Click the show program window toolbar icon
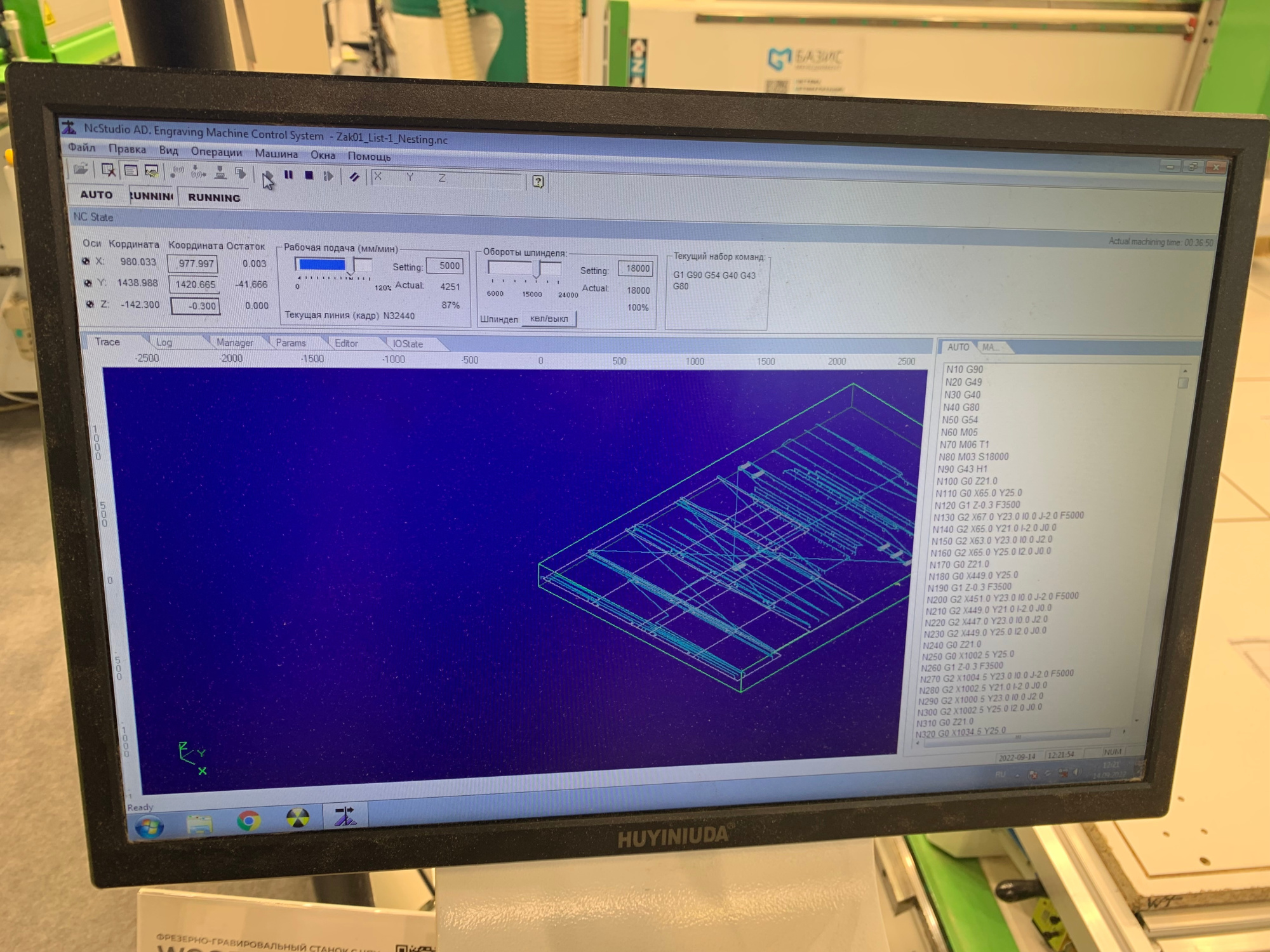Image resolution: width=1270 pixels, height=952 pixels. click(131, 170)
